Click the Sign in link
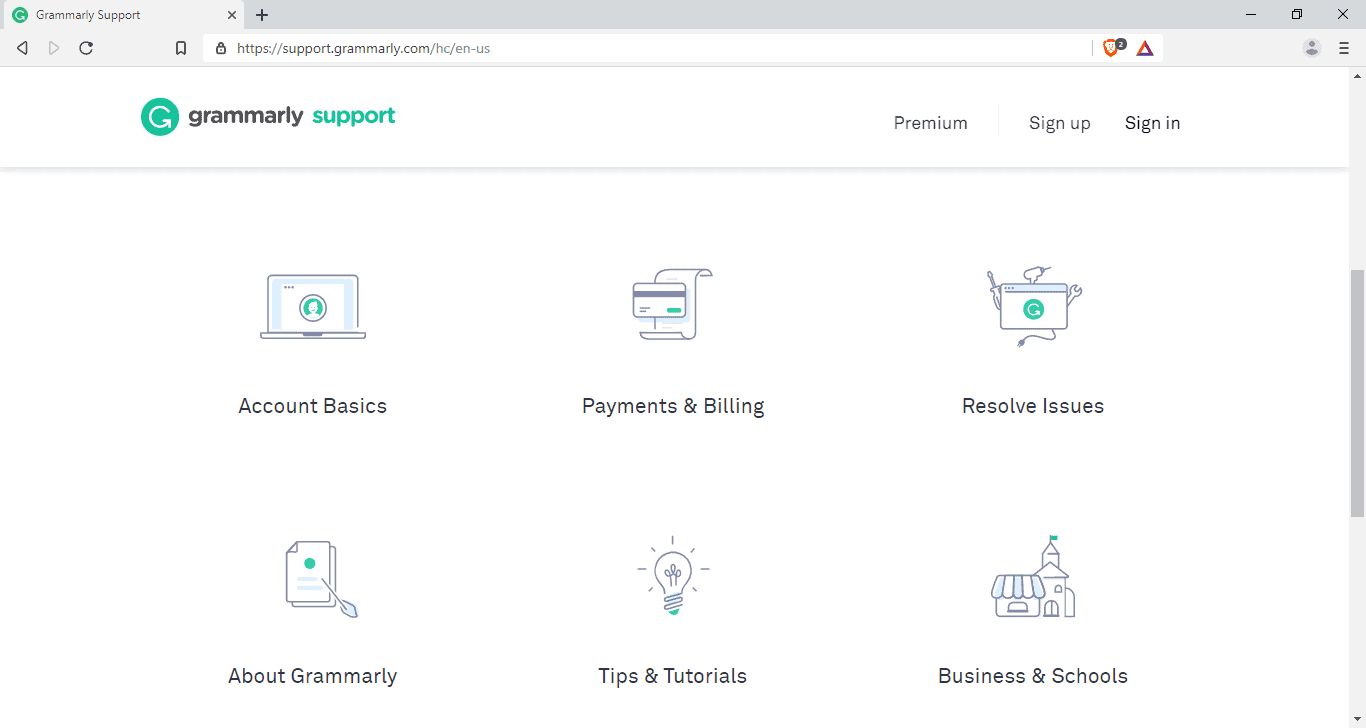Image resolution: width=1366 pixels, height=728 pixels. coord(1152,122)
